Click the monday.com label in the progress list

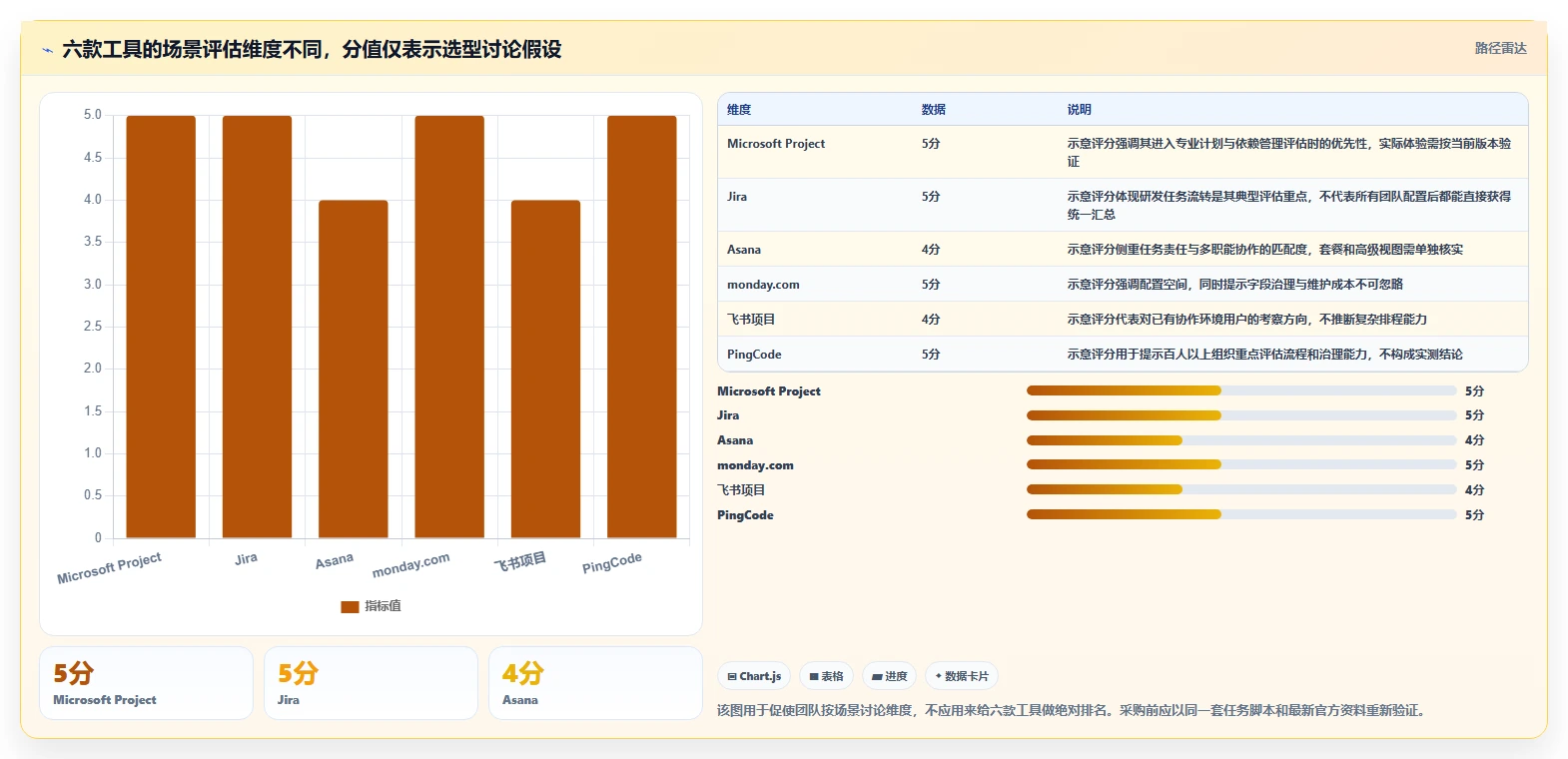pyautogui.click(x=755, y=465)
